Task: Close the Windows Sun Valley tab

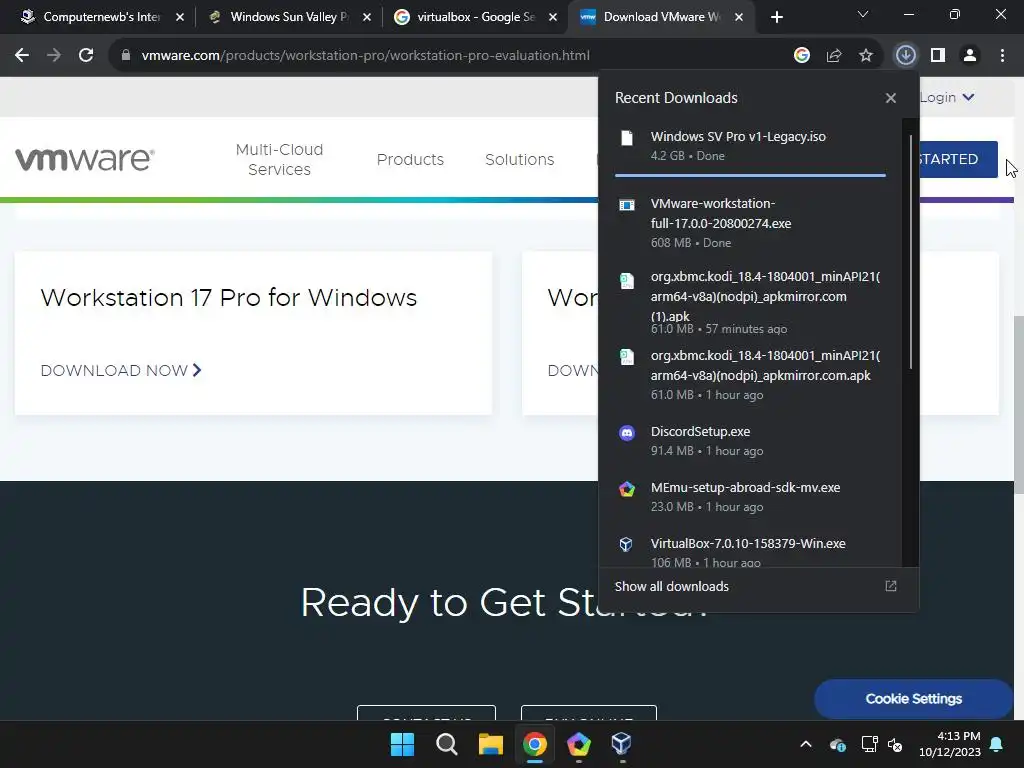Action: coord(366,18)
